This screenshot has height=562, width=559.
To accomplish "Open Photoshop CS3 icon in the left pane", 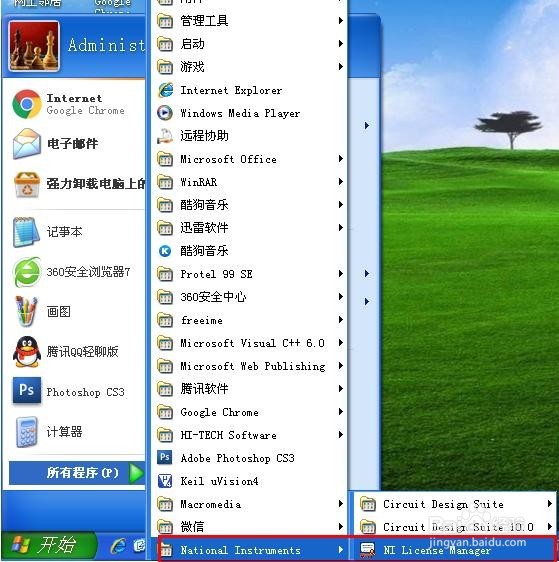I will coord(27,391).
